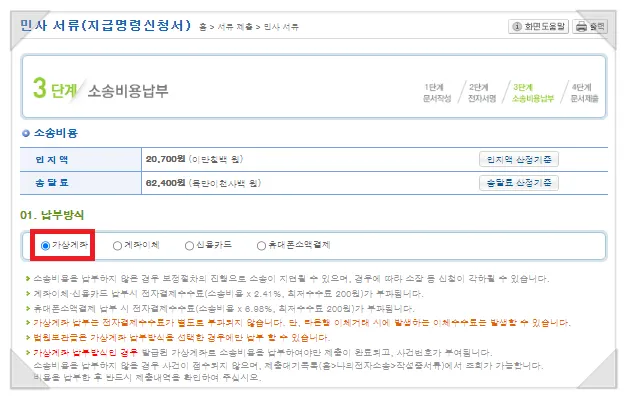Viewport: 627px width, 399px height.
Task: Click the info icon on 화면도움말
Action: click(x=517, y=26)
